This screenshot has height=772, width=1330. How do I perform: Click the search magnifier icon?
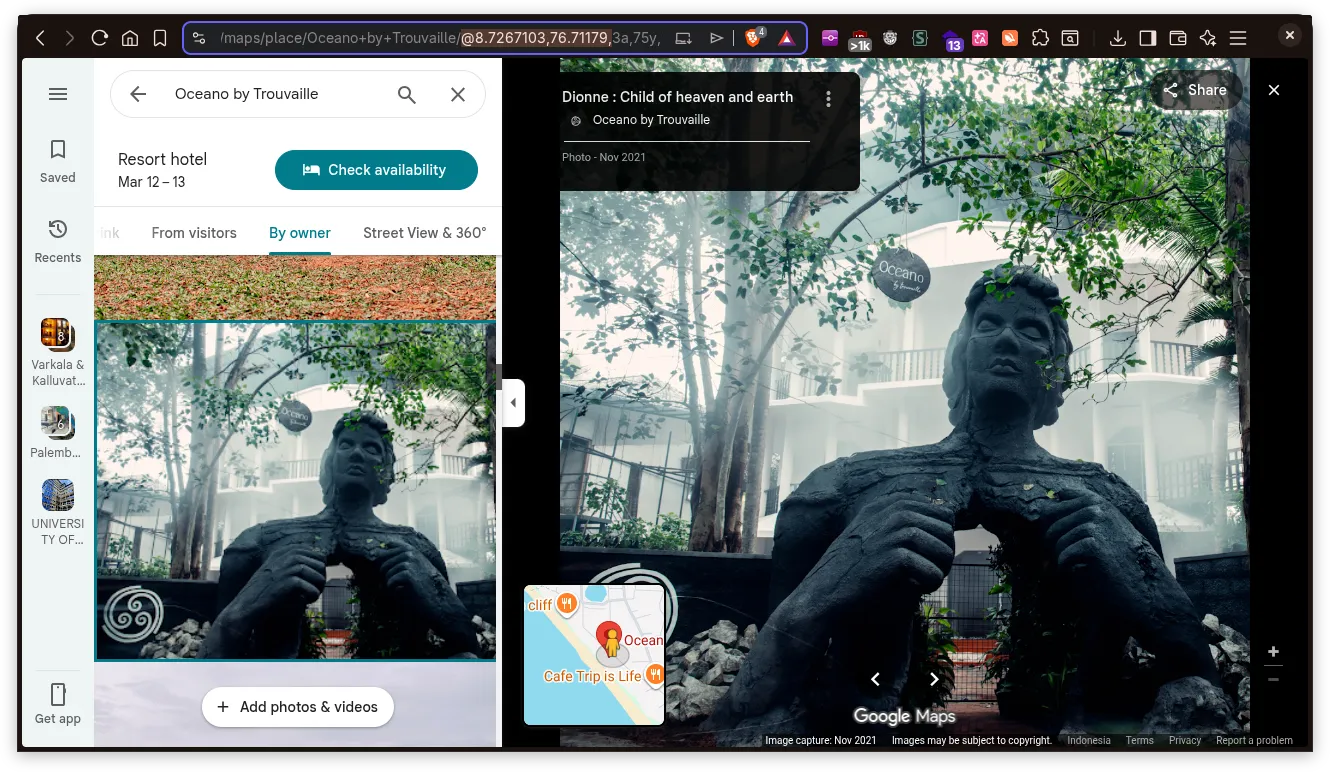click(407, 94)
